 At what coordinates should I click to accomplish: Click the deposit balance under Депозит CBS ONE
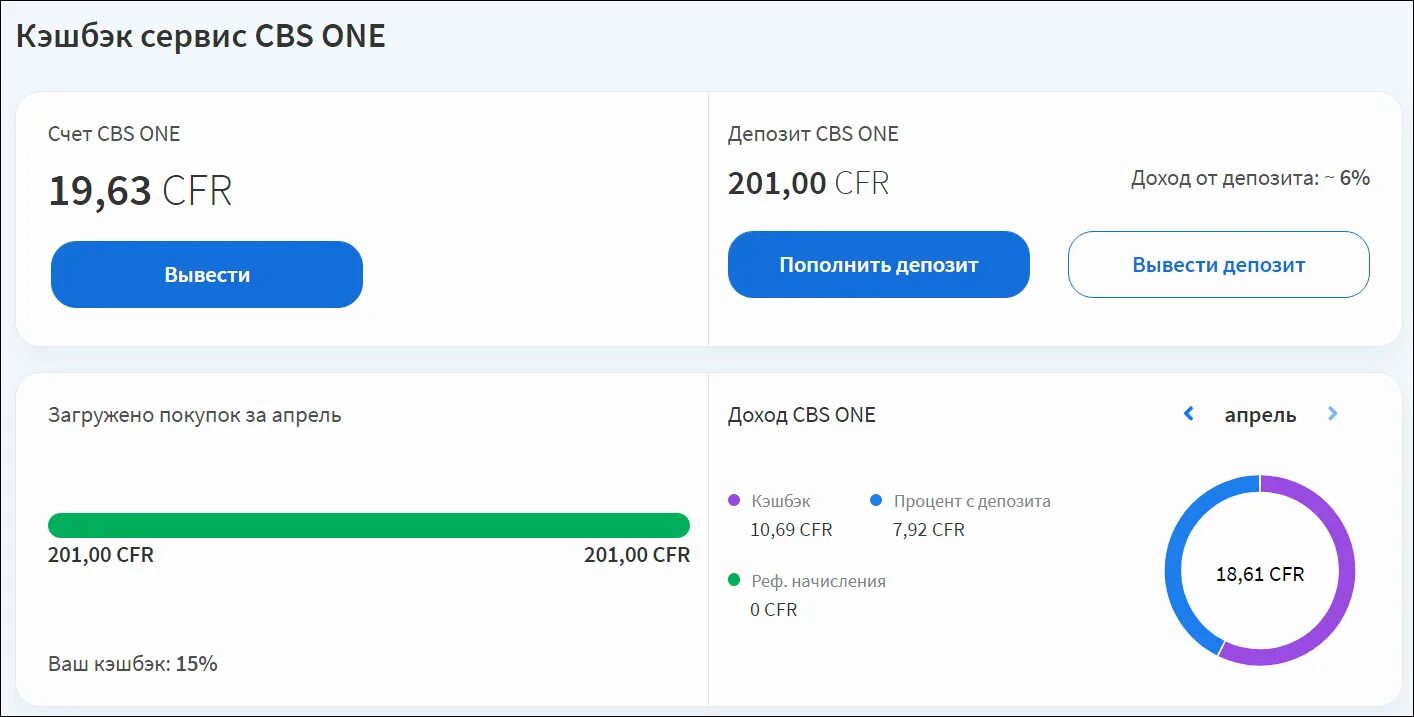point(808,184)
